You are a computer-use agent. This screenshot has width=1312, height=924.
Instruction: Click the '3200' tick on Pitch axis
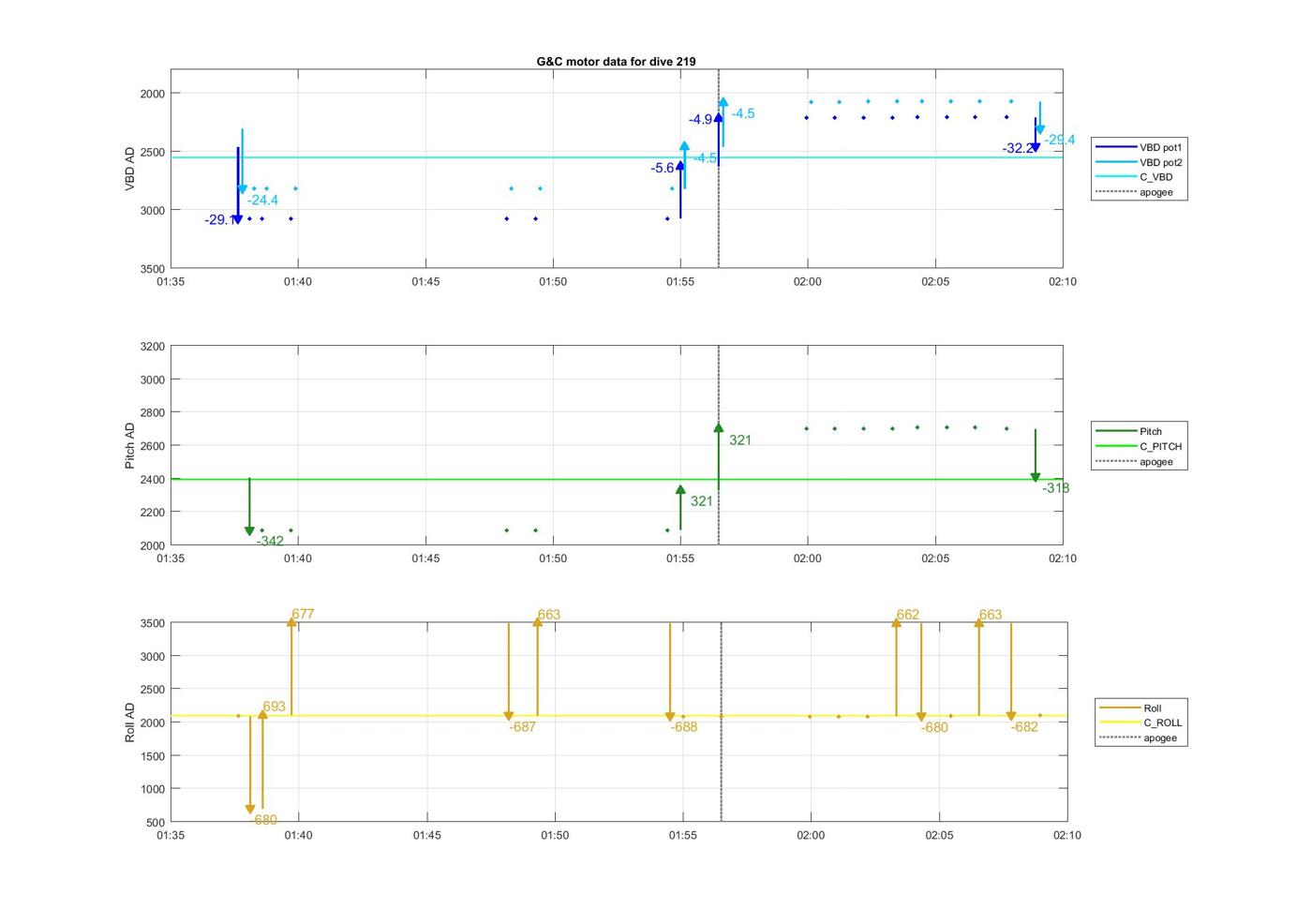(x=152, y=347)
